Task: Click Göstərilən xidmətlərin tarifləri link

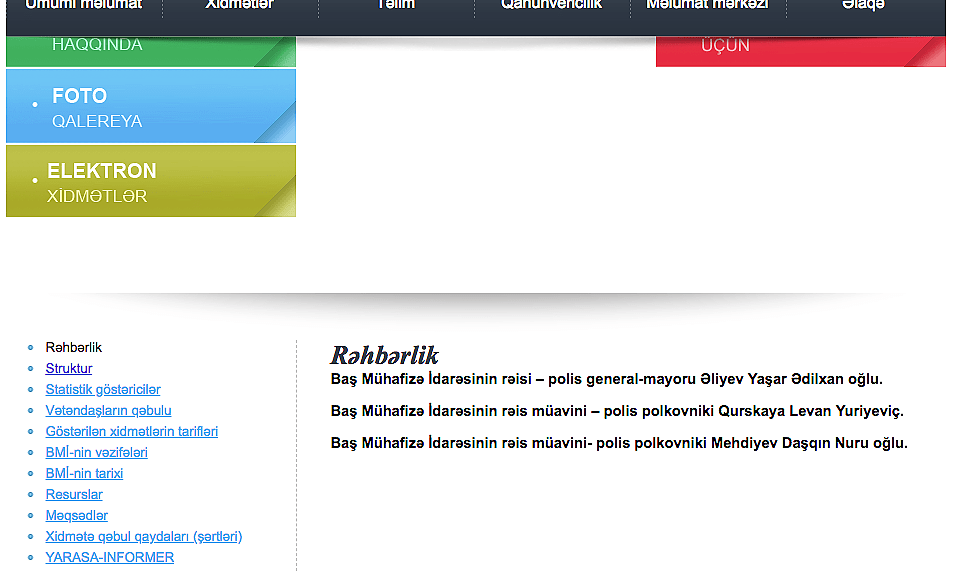Action: [x=132, y=432]
